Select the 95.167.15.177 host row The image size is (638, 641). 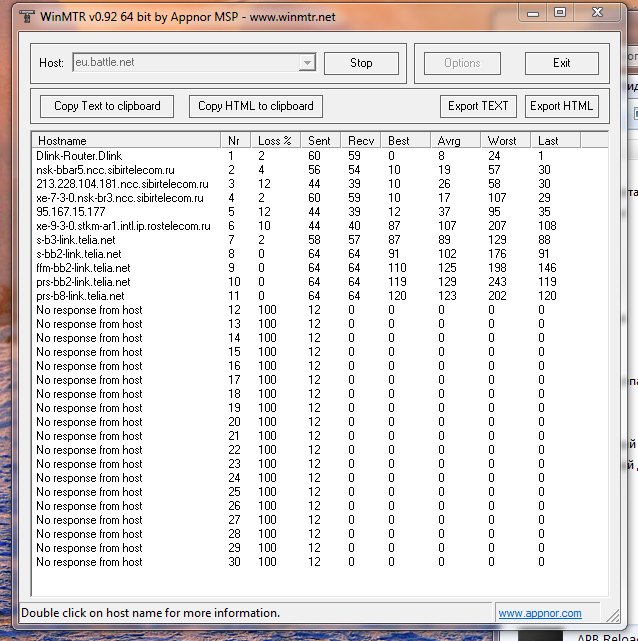70,212
